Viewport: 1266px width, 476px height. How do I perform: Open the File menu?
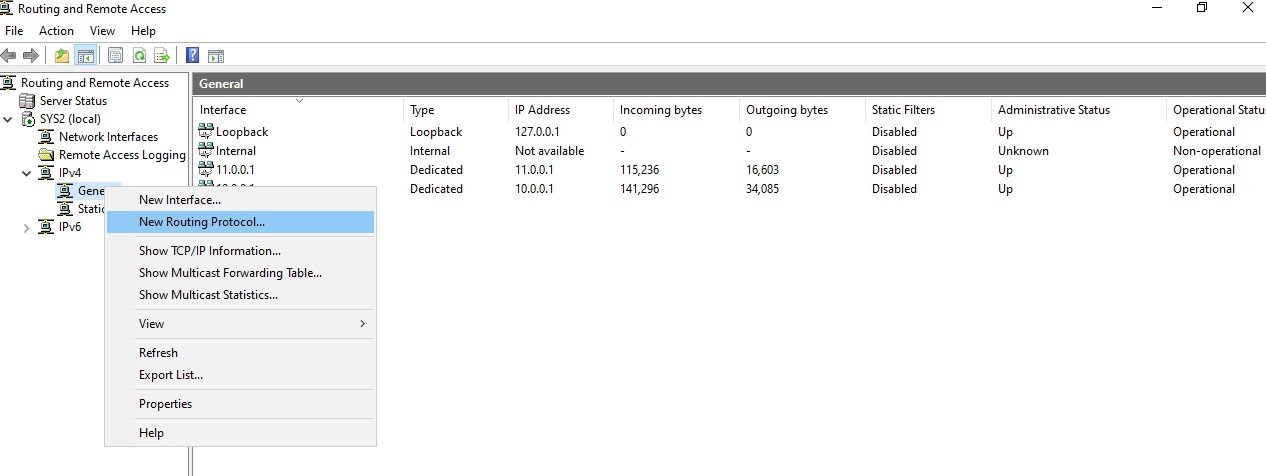pos(14,31)
